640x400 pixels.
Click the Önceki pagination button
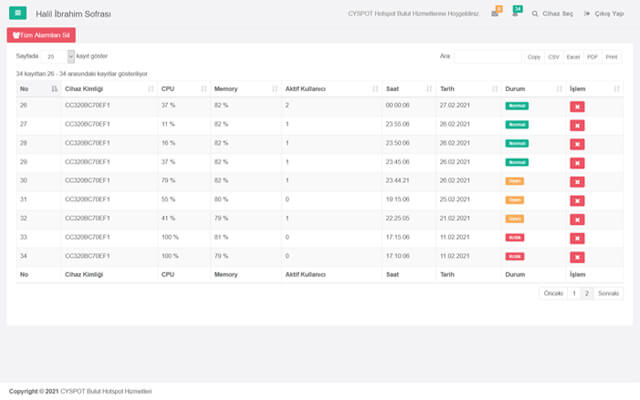click(x=553, y=294)
